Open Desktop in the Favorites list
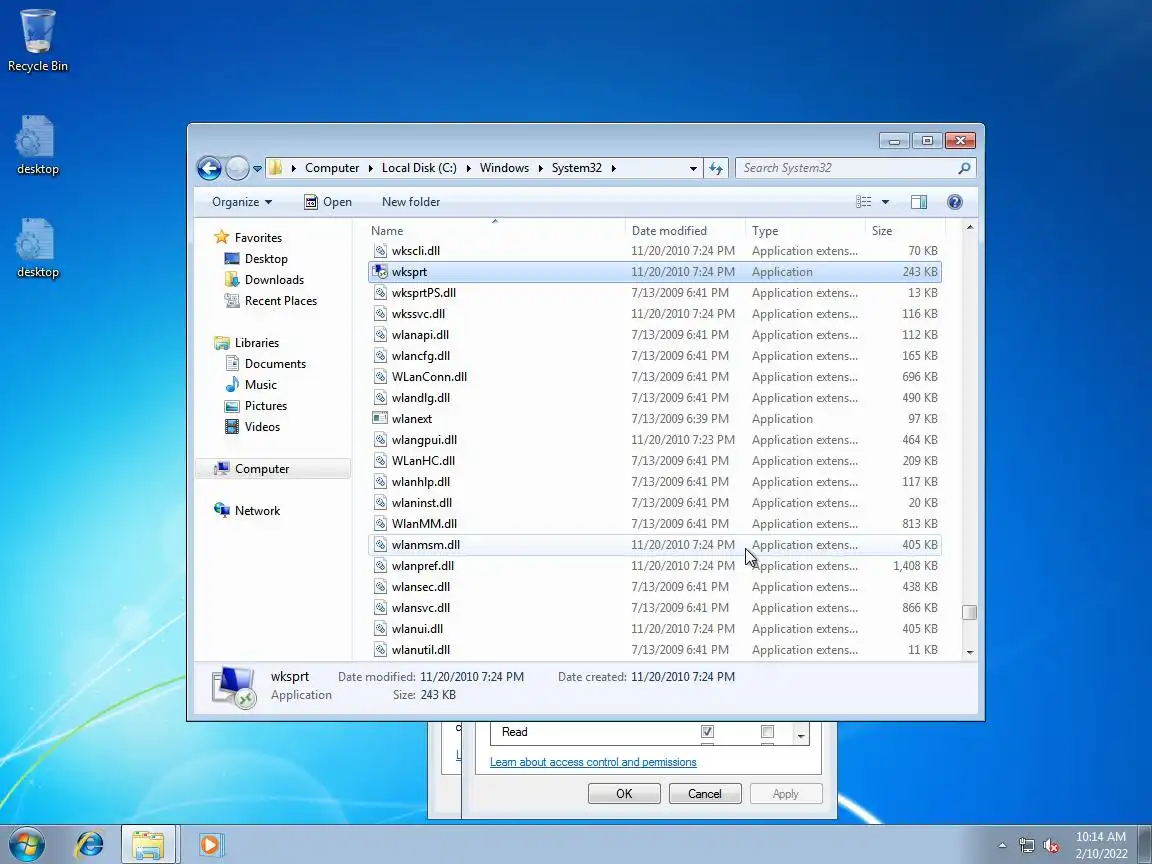Viewport: 1152px width, 864px height. click(x=266, y=259)
